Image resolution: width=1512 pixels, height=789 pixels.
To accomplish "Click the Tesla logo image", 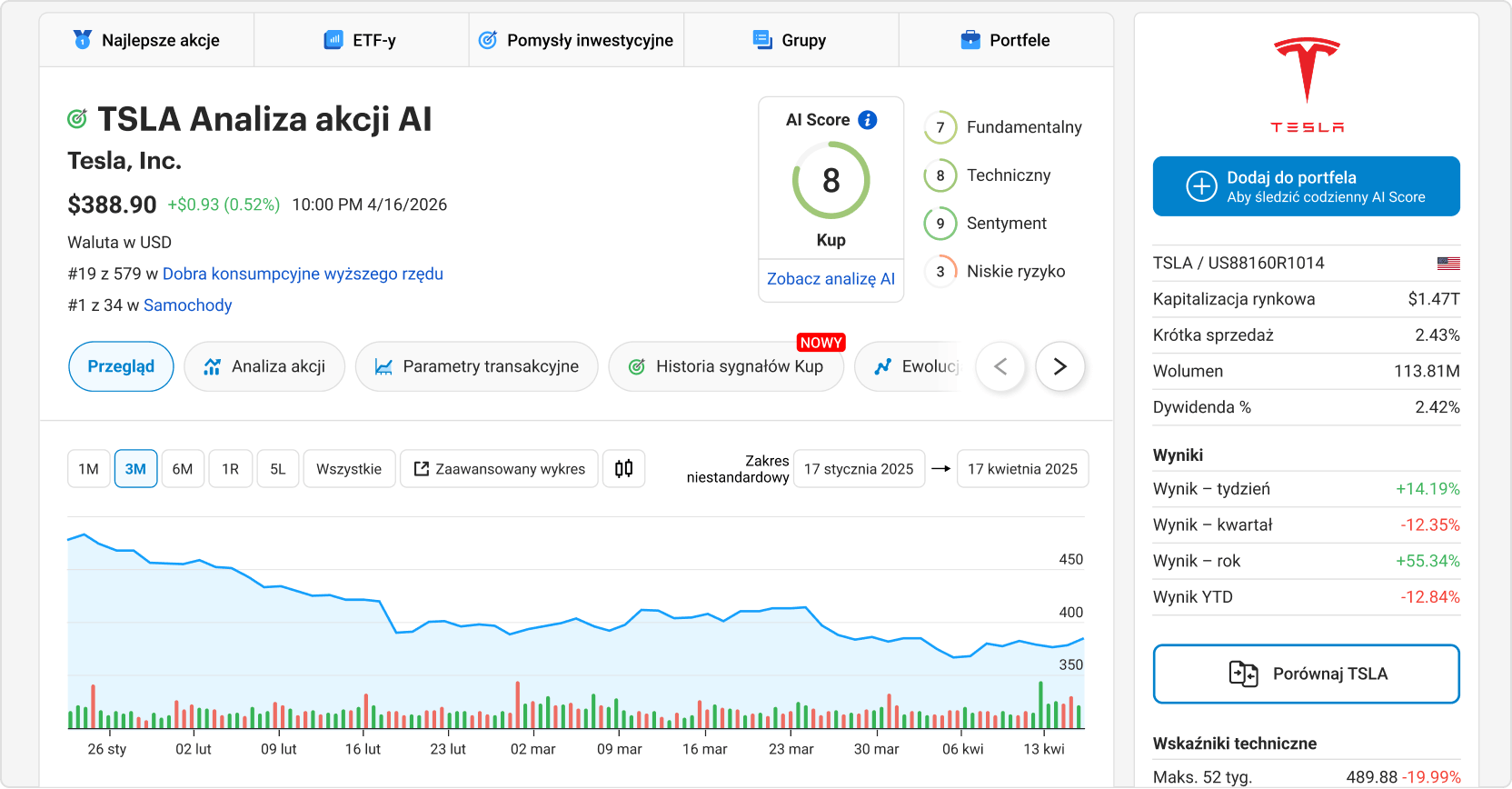I will [x=1307, y=85].
